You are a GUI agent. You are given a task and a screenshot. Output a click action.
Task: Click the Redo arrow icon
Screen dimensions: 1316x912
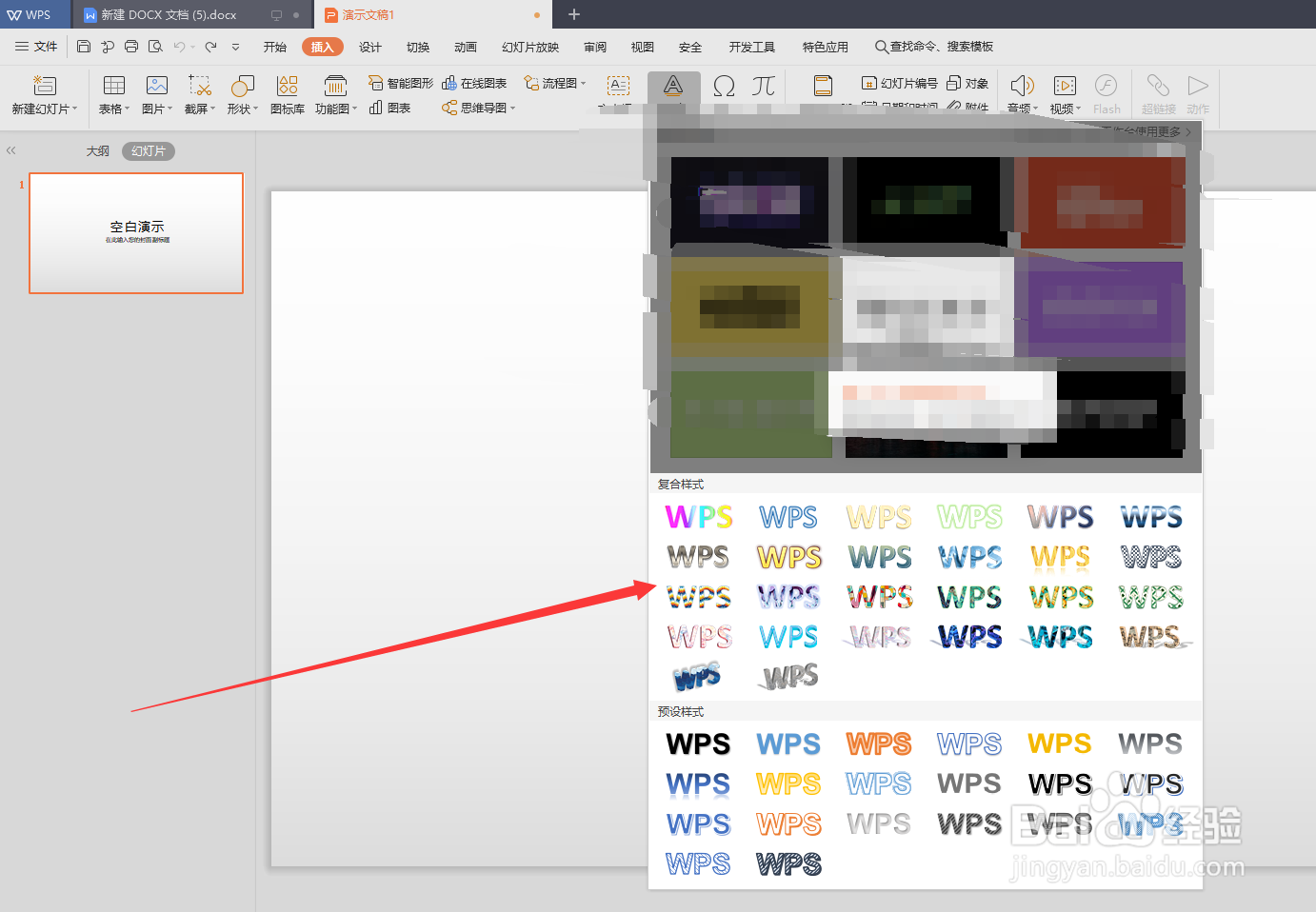pos(210,47)
